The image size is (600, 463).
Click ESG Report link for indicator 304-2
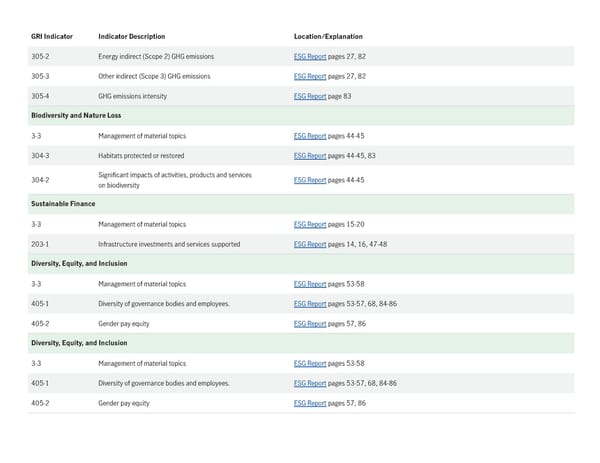pyautogui.click(x=310, y=180)
